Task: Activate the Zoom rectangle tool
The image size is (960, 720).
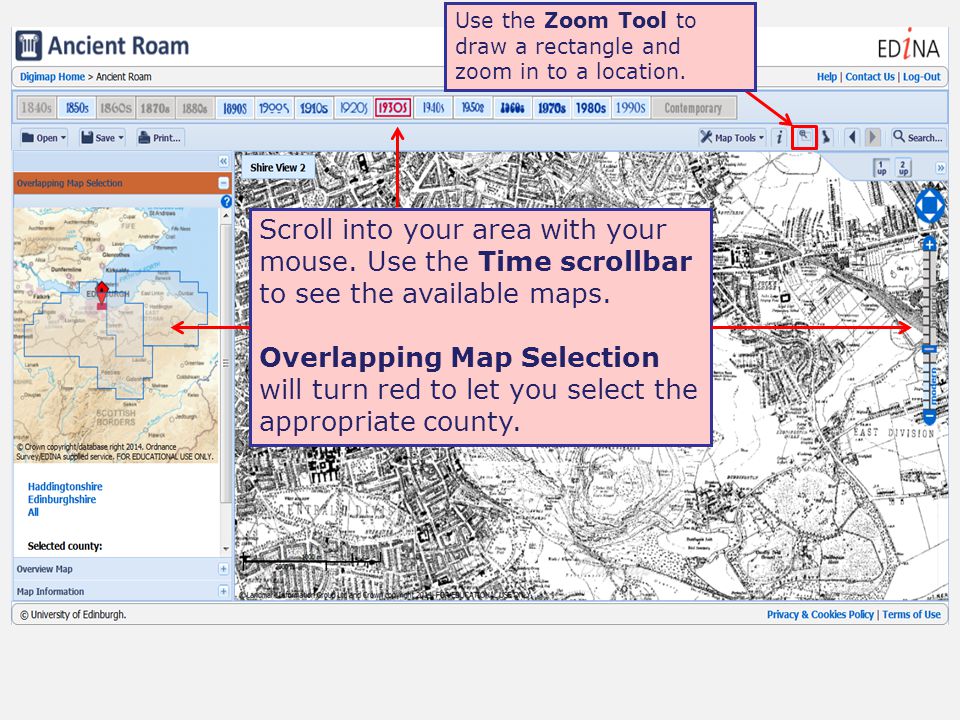Action: click(804, 137)
